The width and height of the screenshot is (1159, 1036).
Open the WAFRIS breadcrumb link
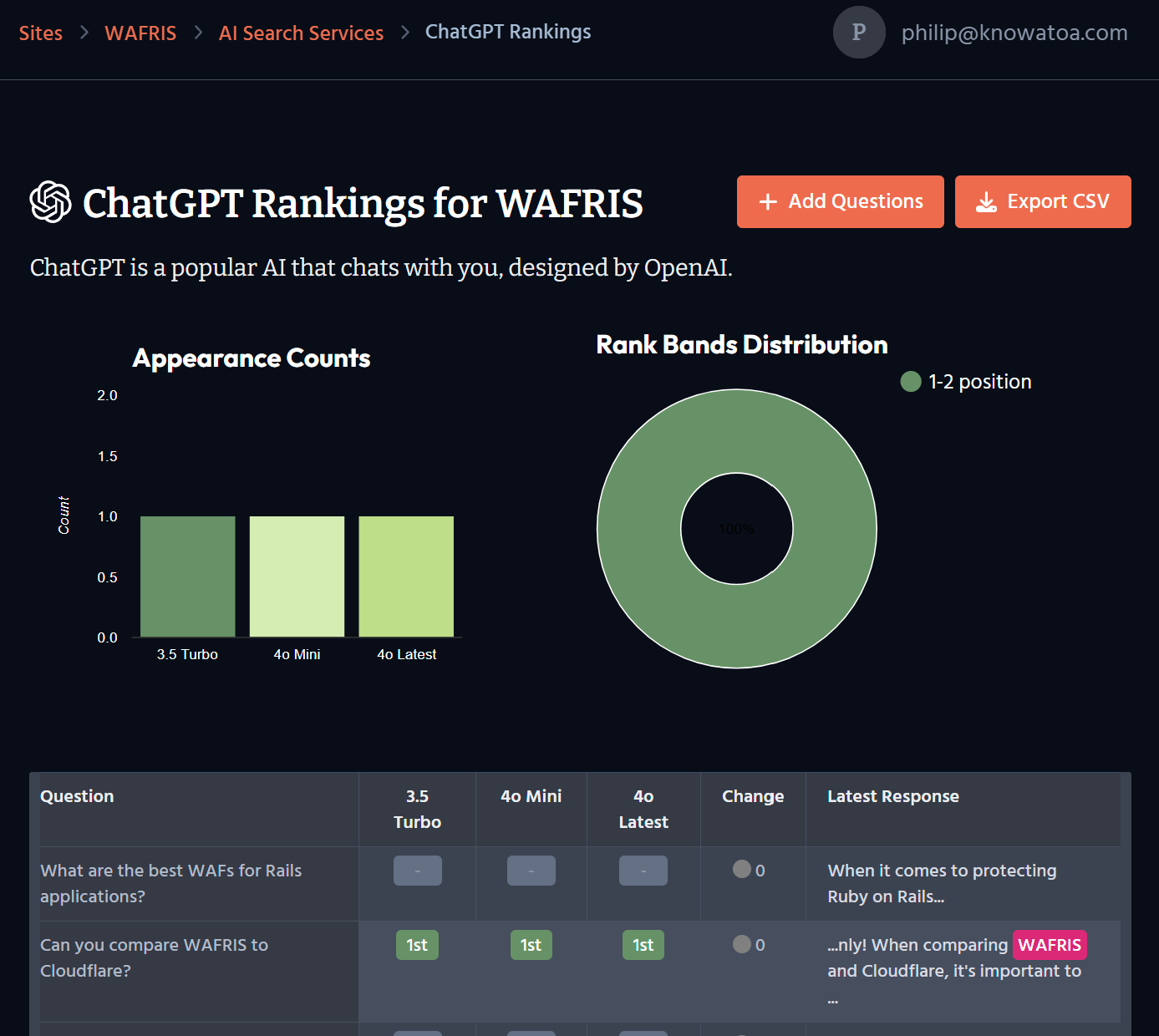pos(140,33)
